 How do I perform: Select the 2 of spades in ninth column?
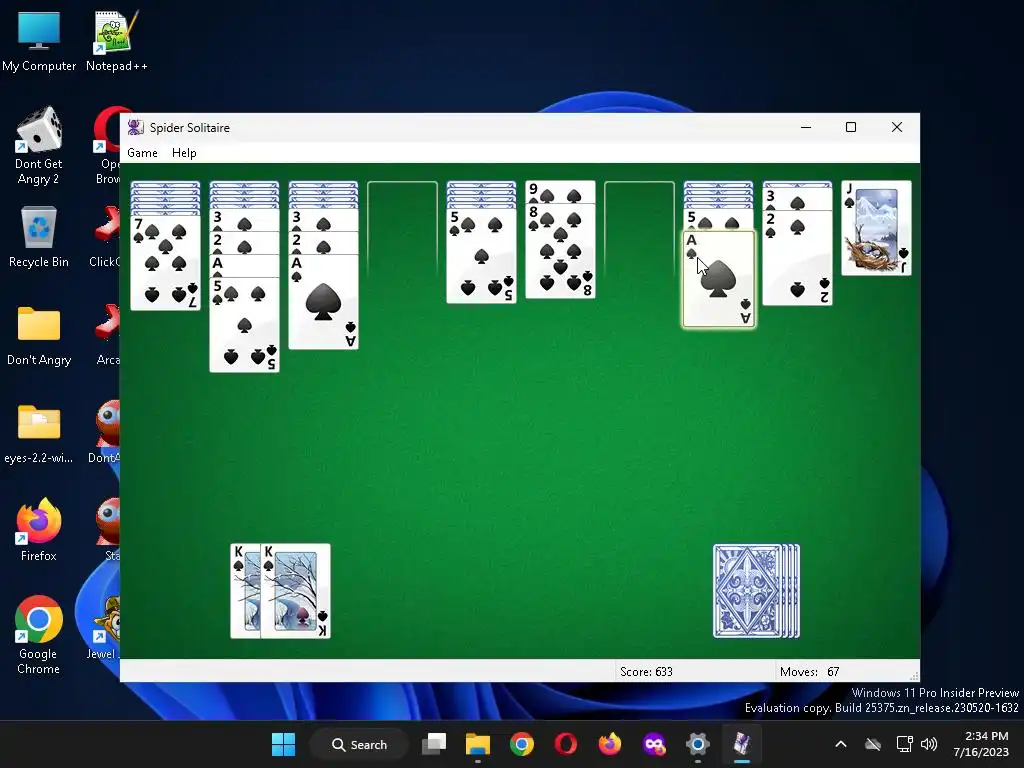pyautogui.click(x=797, y=257)
